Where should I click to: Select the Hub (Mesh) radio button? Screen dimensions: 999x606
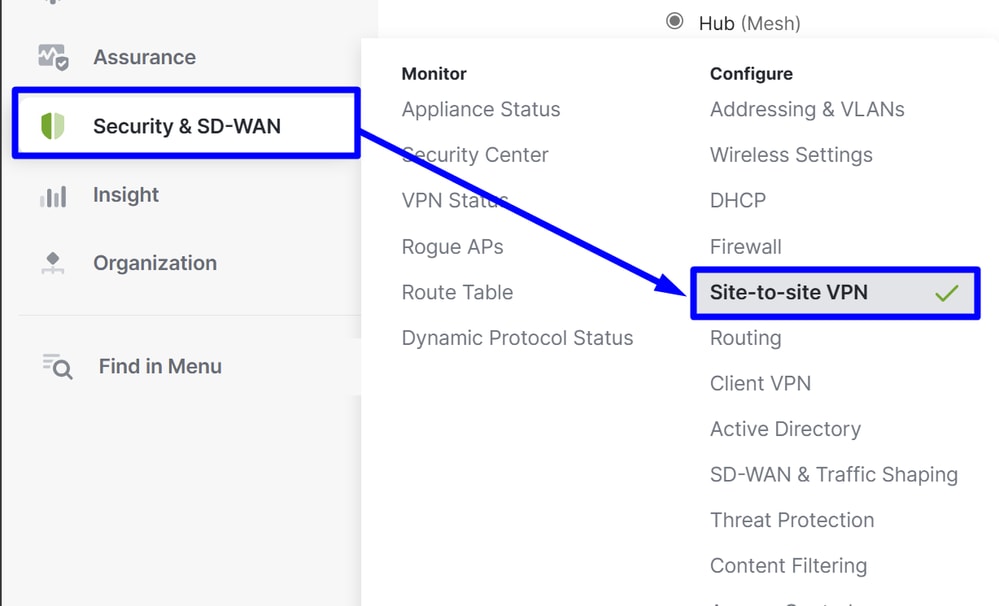pos(675,21)
